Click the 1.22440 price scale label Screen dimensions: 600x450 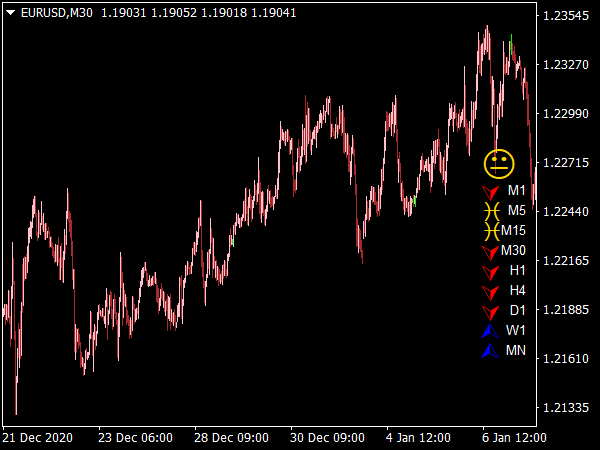[566, 212]
